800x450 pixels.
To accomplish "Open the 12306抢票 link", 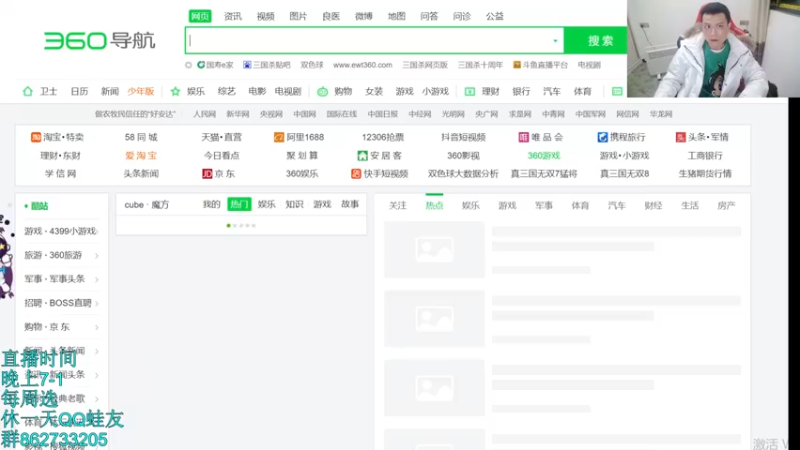I will click(x=383, y=137).
